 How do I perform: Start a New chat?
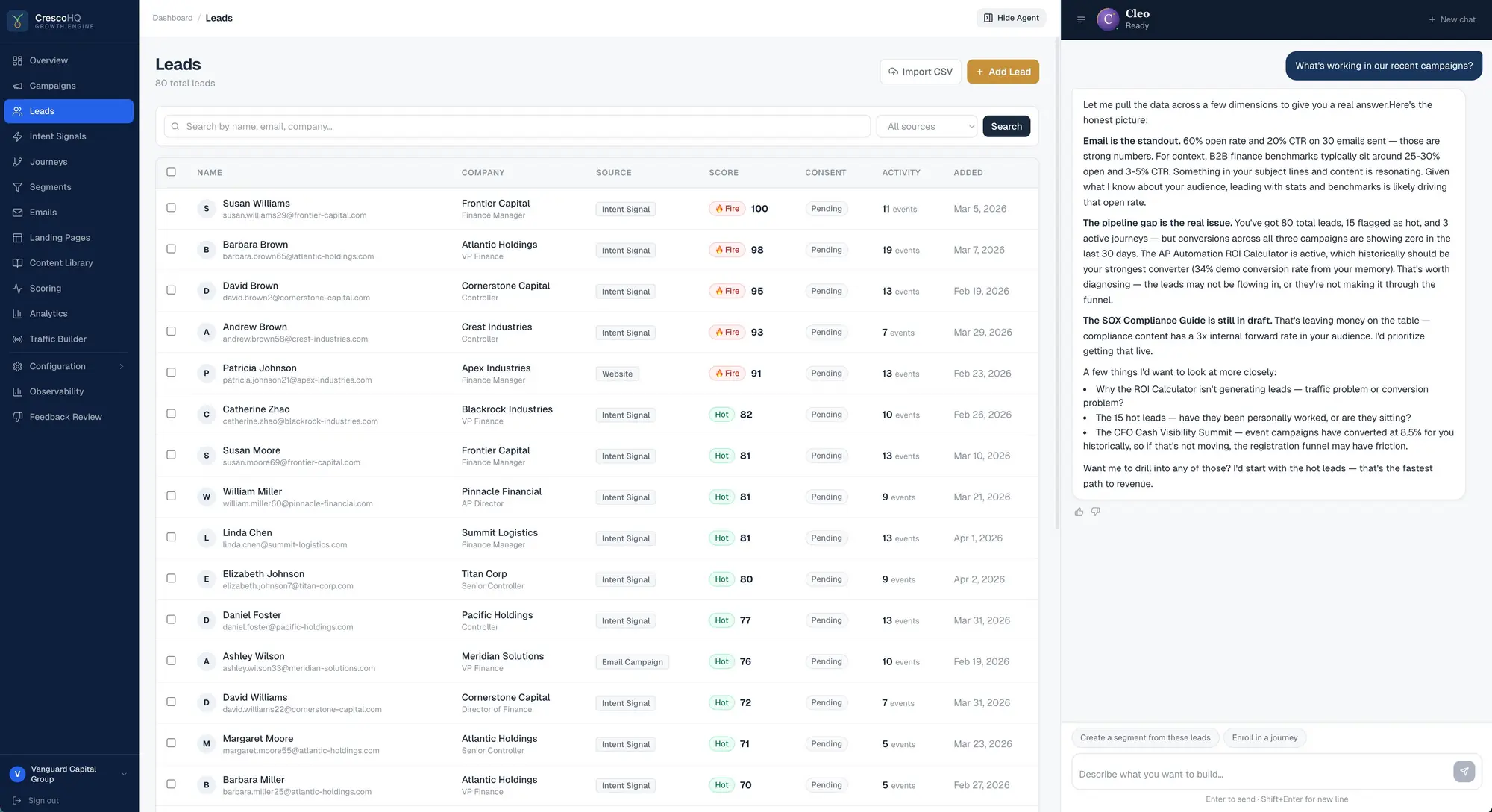[x=1452, y=19]
